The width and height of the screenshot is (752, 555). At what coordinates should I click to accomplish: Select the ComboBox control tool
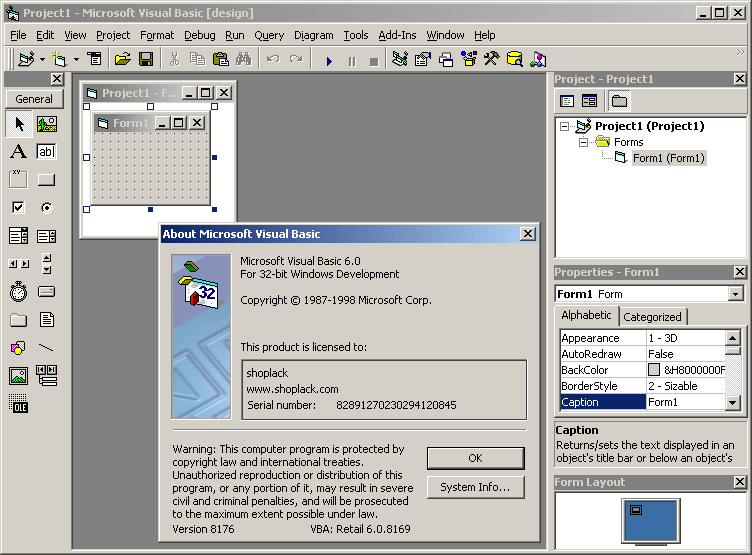pos(19,236)
